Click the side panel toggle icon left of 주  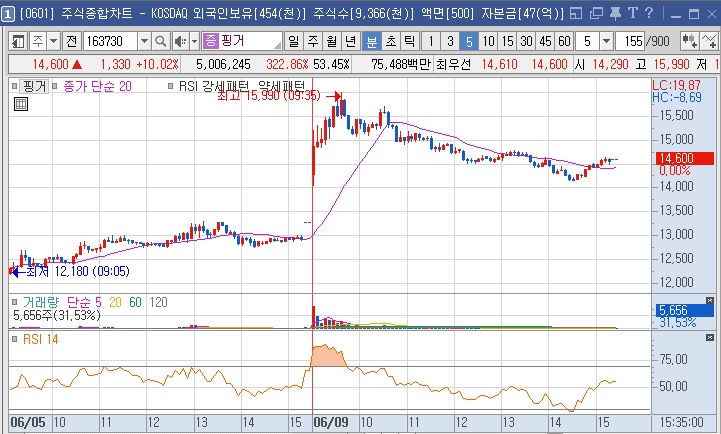18,41
